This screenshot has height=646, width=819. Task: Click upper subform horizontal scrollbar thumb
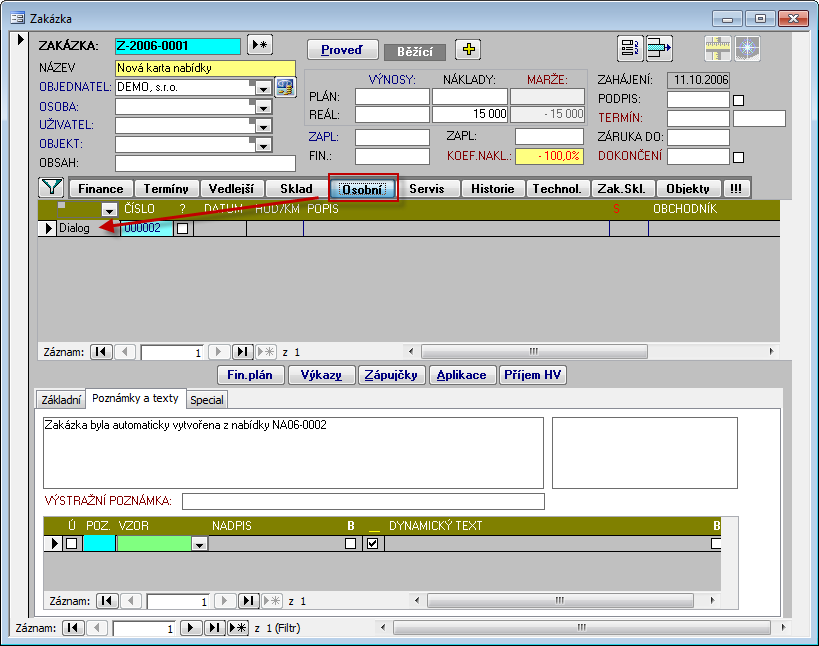(x=534, y=351)
